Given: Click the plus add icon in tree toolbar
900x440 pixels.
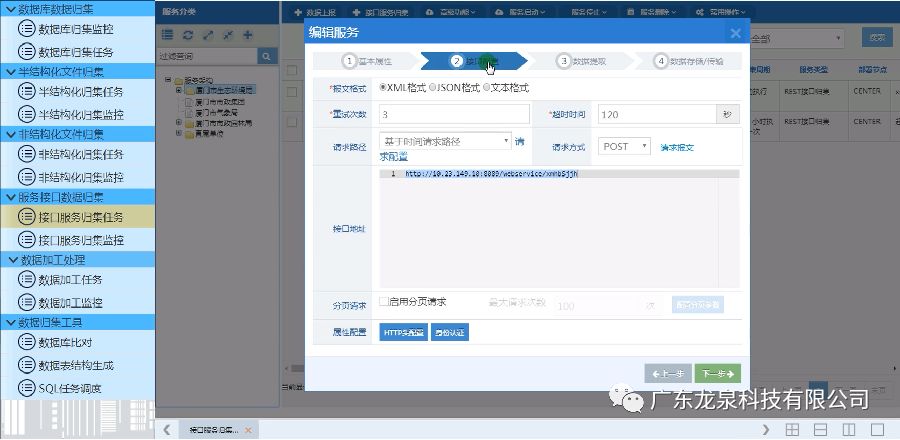Looking at the screenshot, I should click(247, 35).
